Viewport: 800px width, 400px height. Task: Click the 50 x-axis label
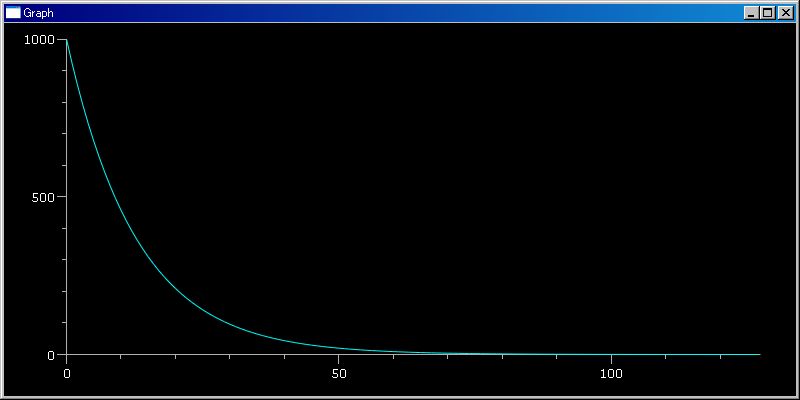[x=339, y=373]
